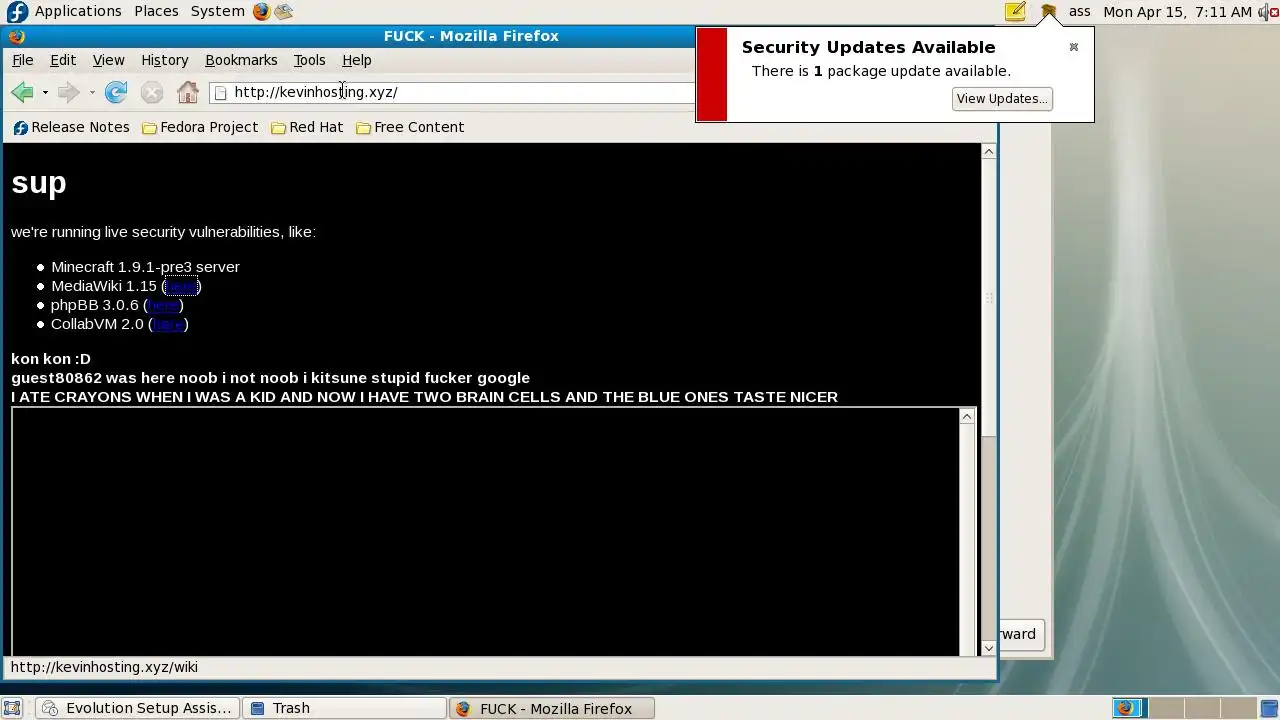Click the volume speaker icon

(1269, 12)
